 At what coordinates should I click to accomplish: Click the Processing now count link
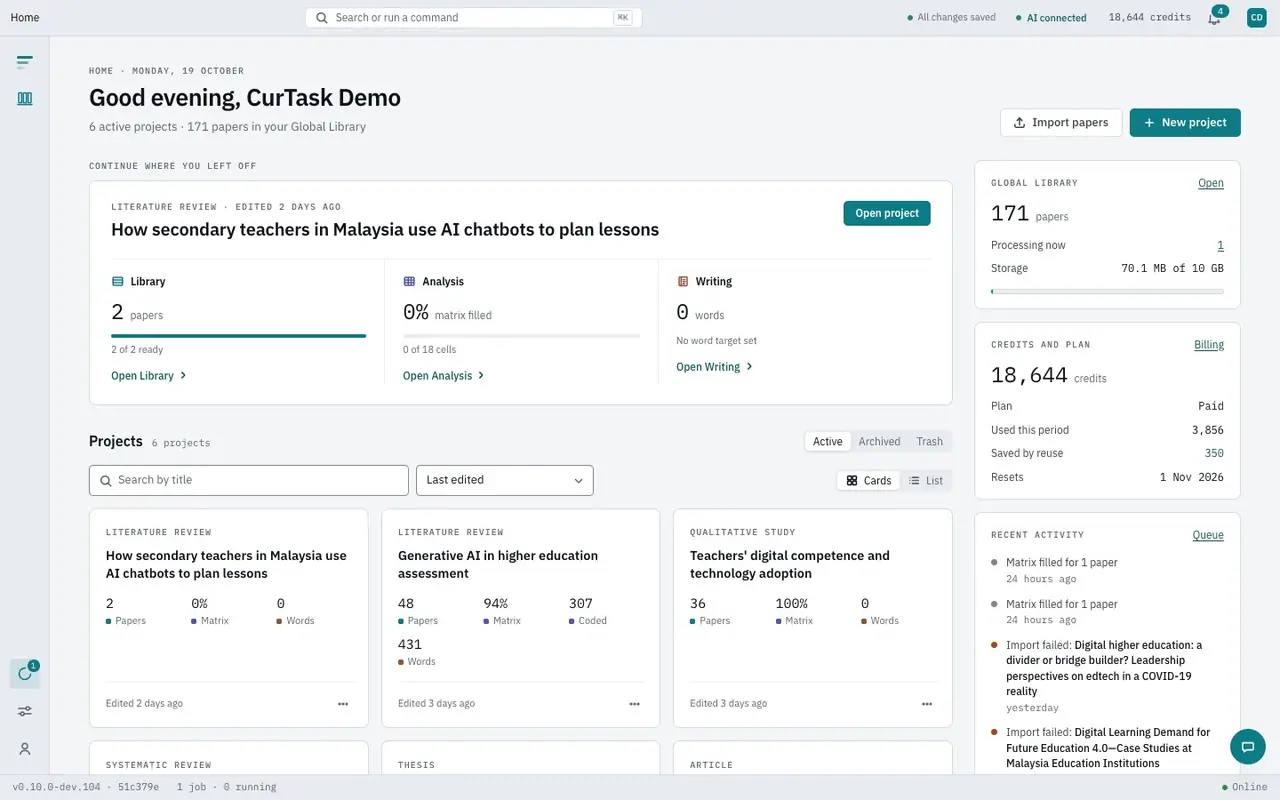point(1220,246)
